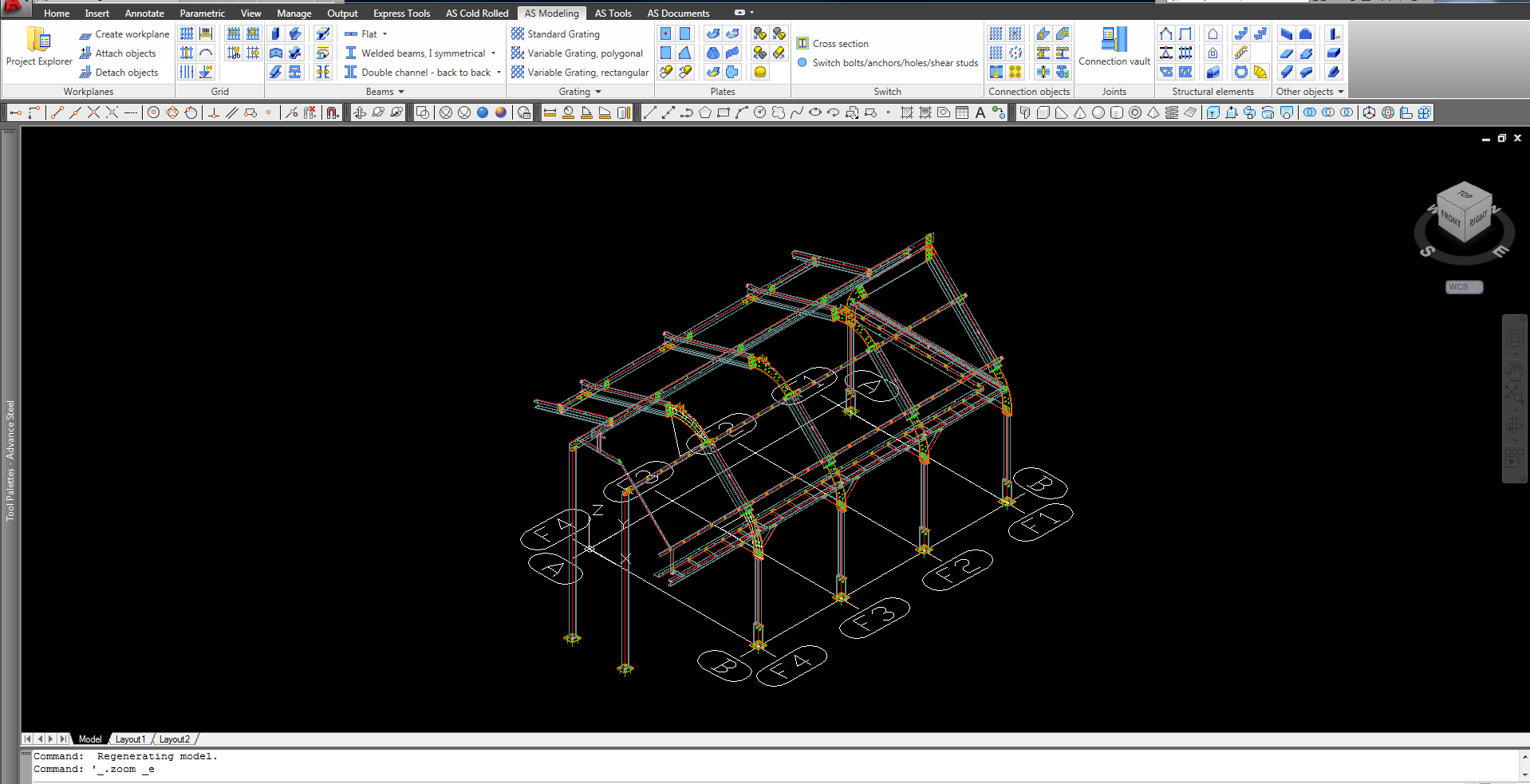The height and width of the screenshot is (784, 1530).
Task: Click the Attach objects icon
Action: click(85, 53)
